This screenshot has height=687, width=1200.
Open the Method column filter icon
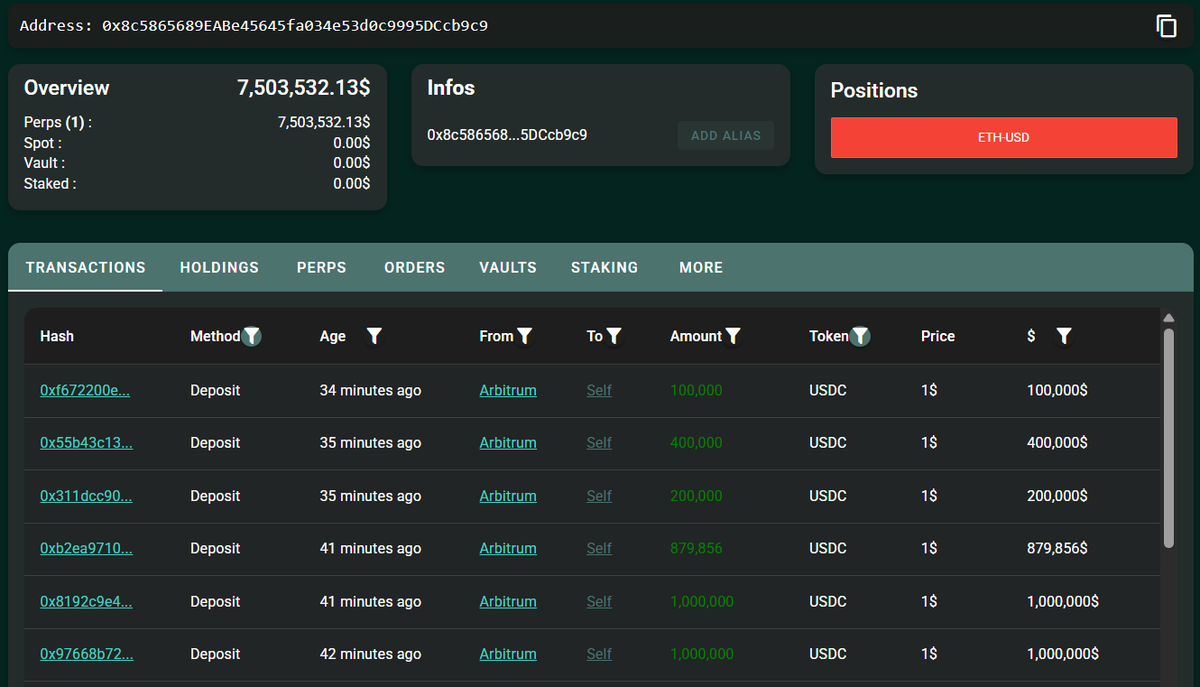(x=252, y=336)
